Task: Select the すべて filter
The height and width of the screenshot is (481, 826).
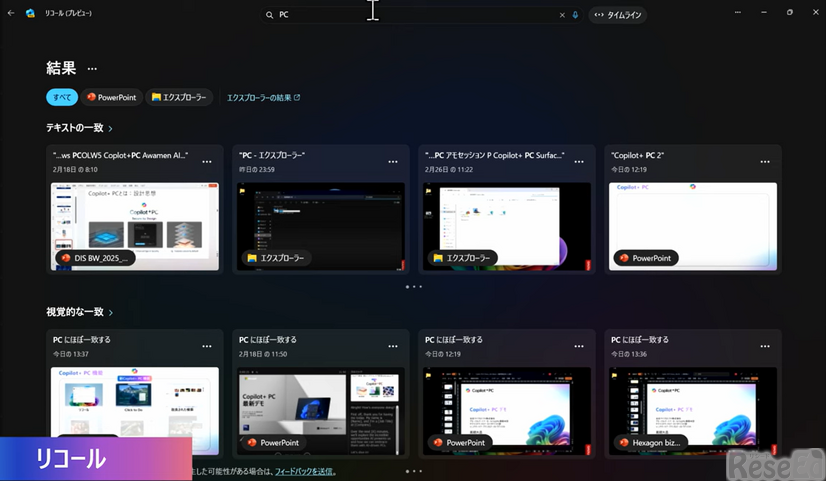Action: [x=62, y=97]
